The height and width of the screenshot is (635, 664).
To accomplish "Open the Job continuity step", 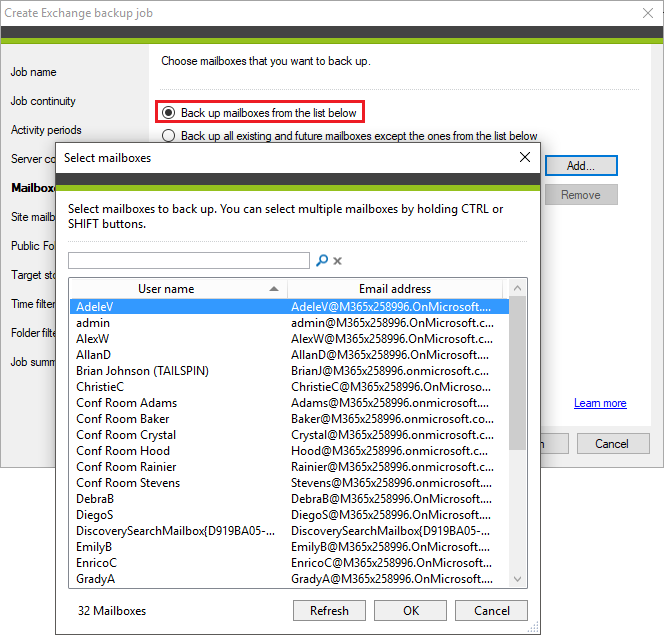I will (x=43, y=101).
